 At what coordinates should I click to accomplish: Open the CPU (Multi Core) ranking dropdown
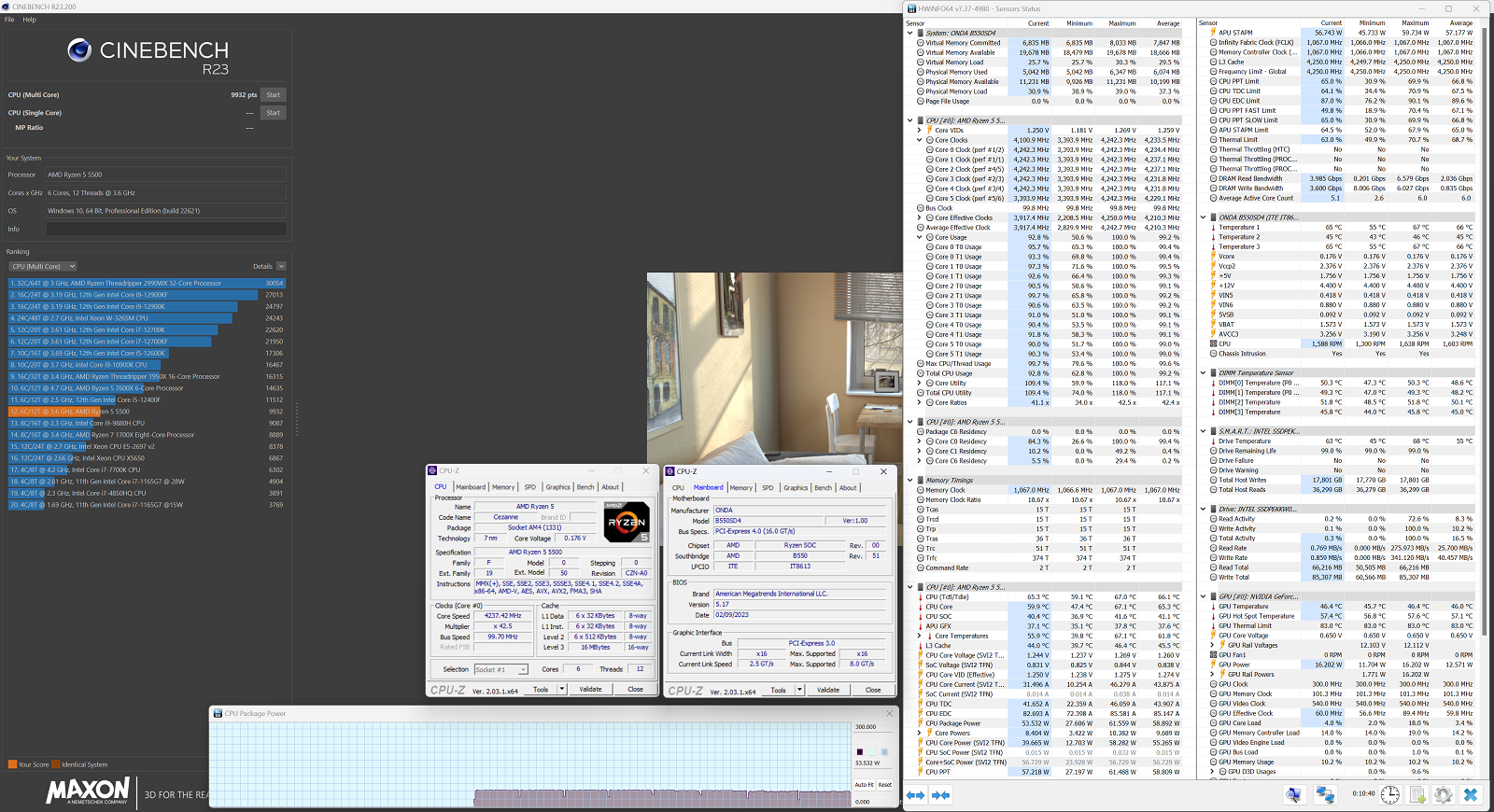coord(43,267)
